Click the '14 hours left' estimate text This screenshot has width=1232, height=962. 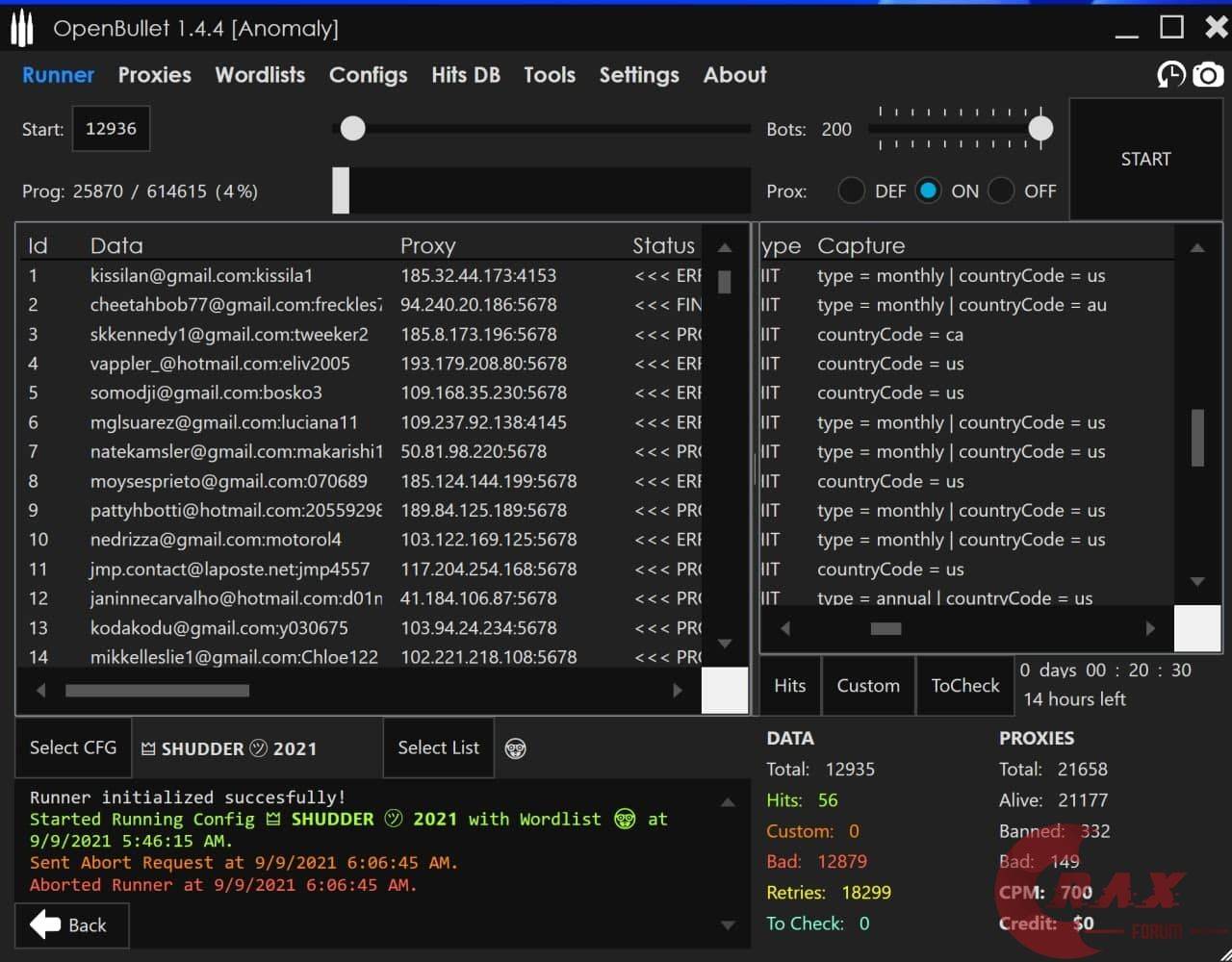point(1074,698)
